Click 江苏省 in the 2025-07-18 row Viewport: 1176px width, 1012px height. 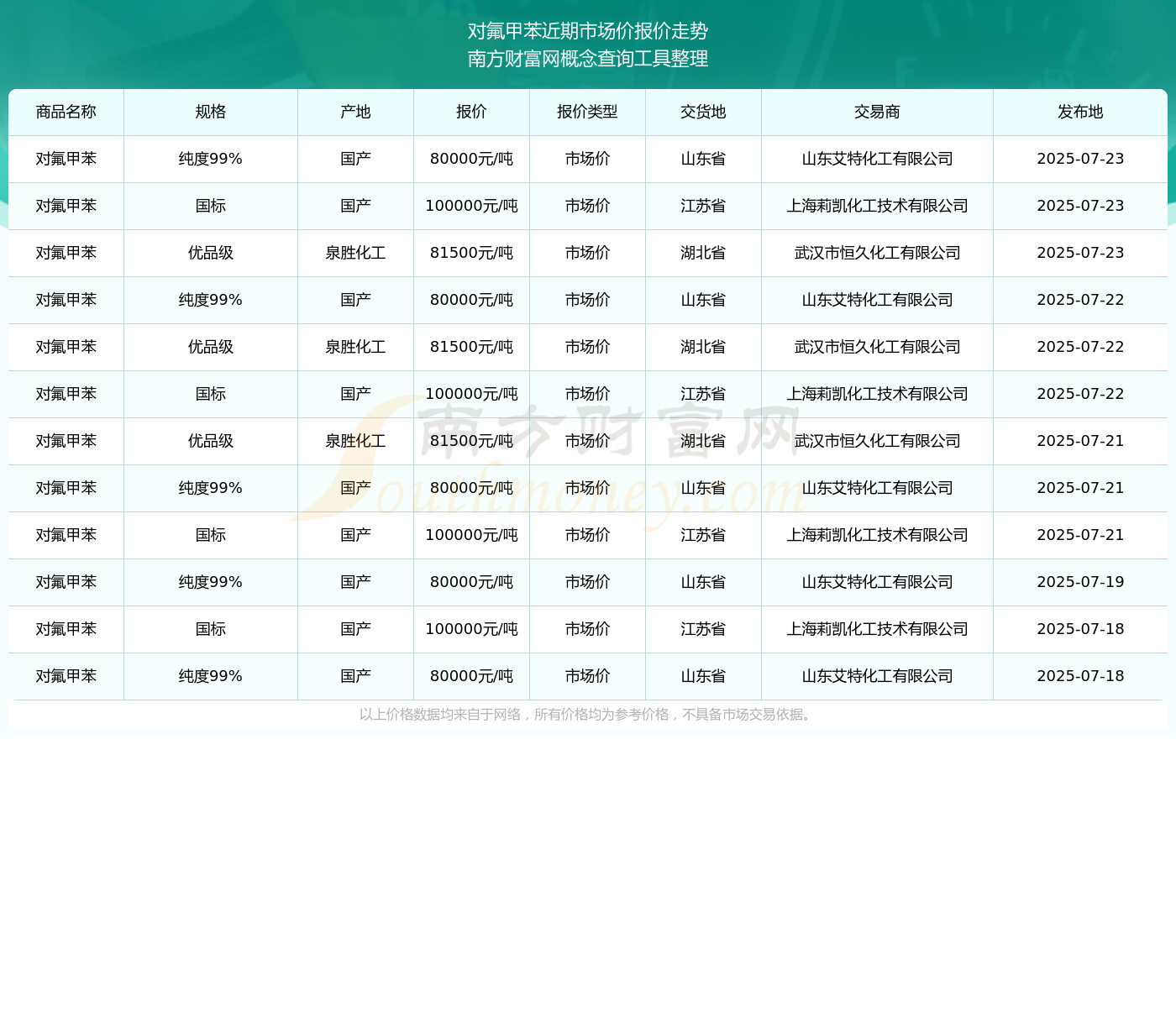coord(703,629)
